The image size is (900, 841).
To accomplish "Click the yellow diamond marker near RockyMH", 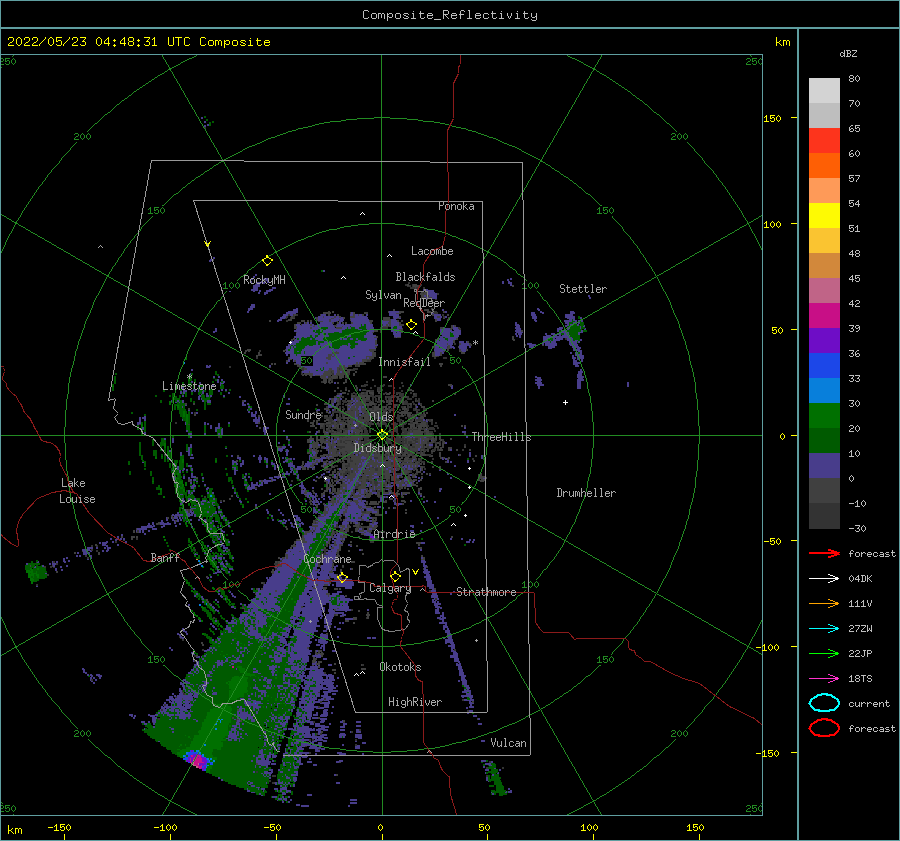I will click(x=267, y=261).
